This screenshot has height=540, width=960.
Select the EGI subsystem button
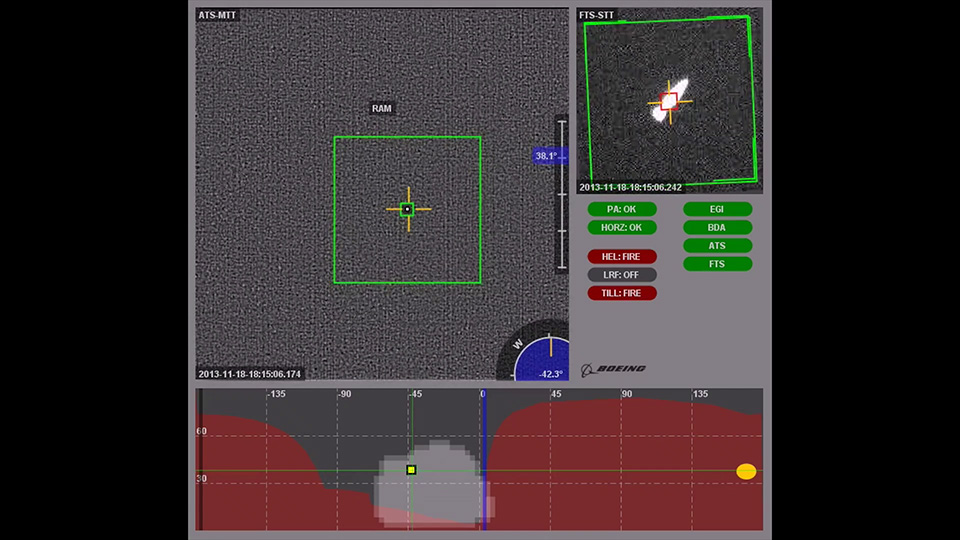click(x=717, y=209)
